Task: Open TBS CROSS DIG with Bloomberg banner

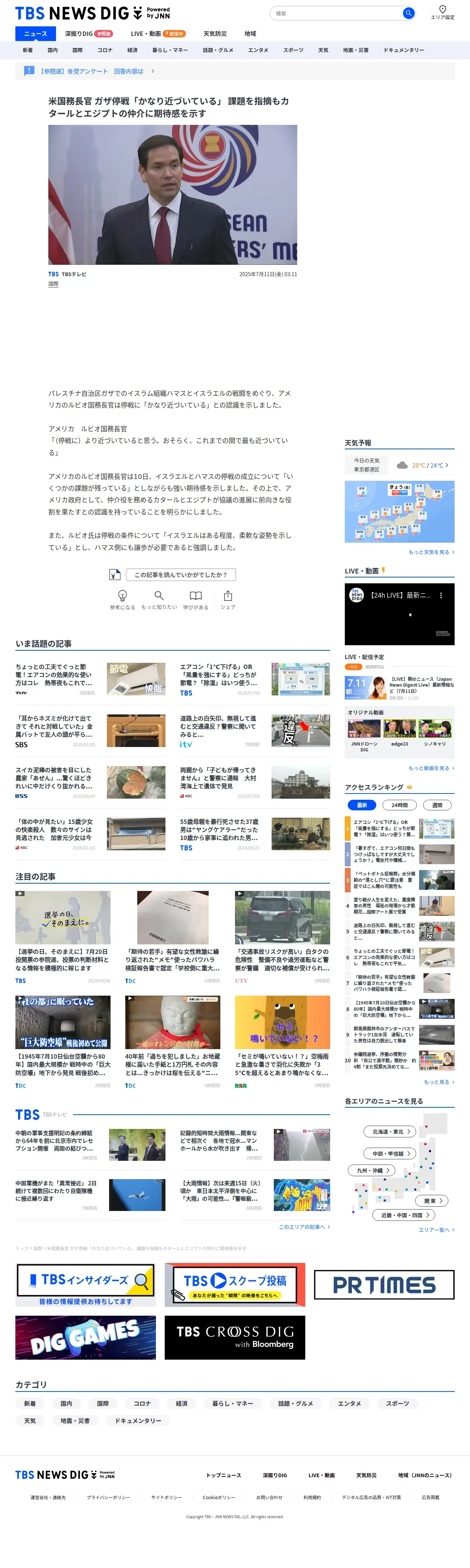Action: [x=234, y=1337]
